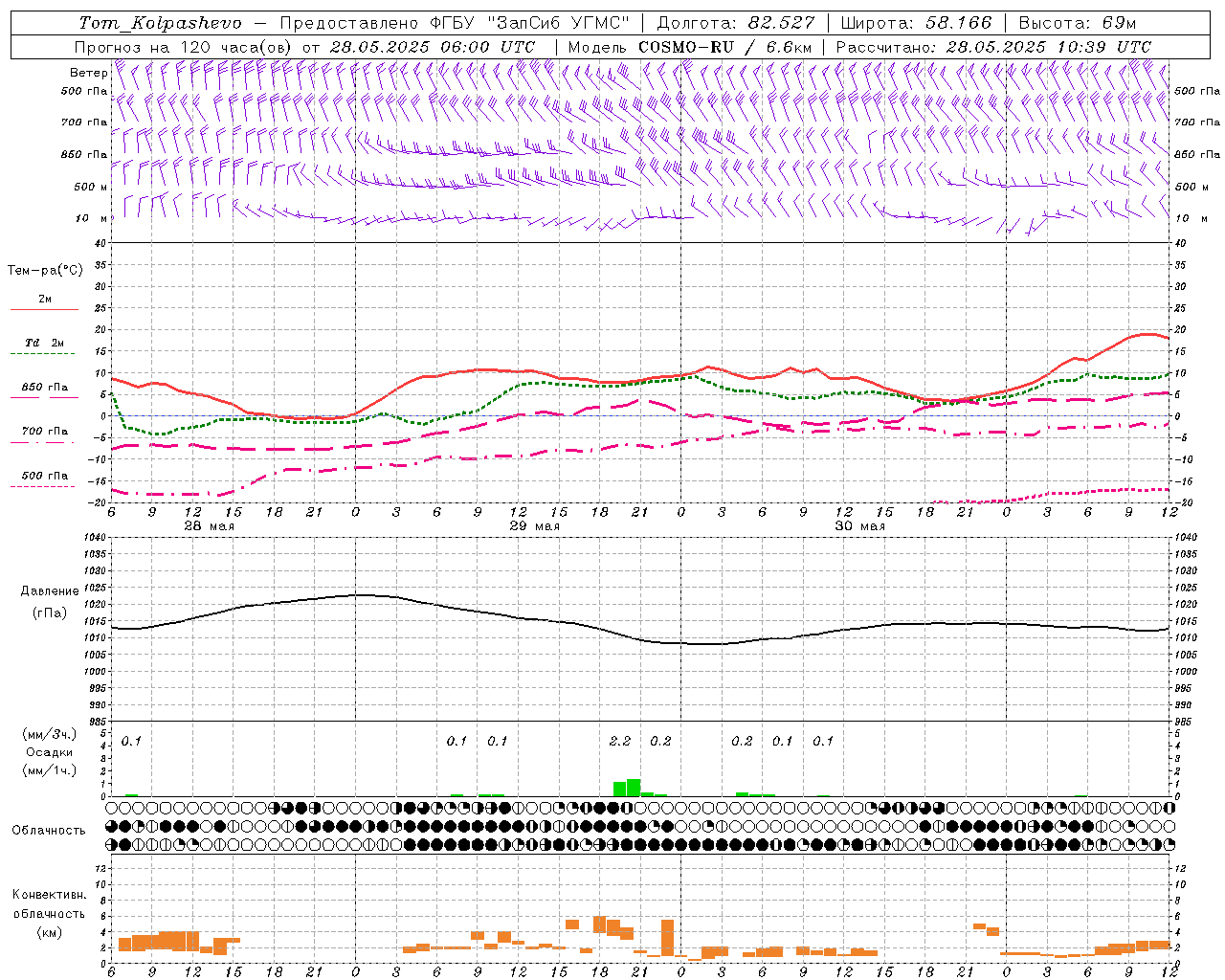Click the "Осадки" precipitation label

[x=49, y=752]
